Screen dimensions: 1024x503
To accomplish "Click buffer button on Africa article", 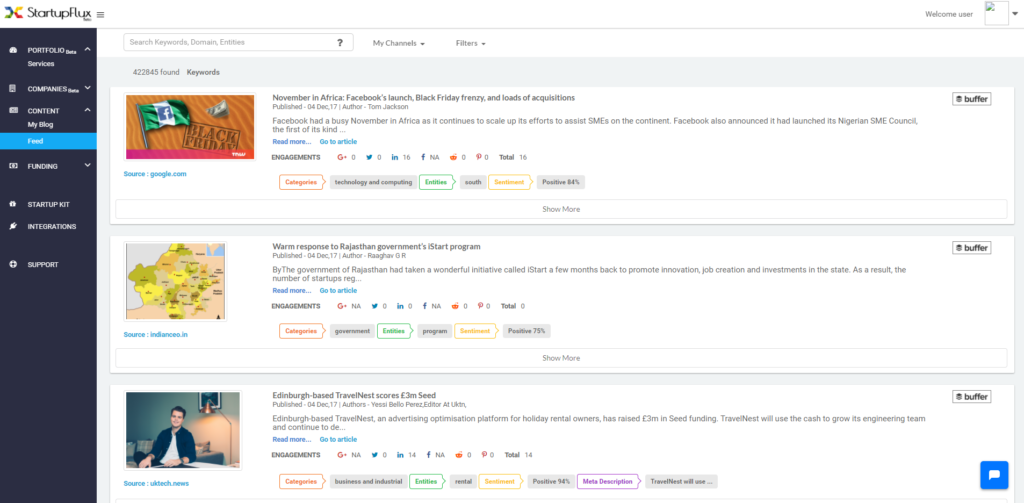I will 971,99.
